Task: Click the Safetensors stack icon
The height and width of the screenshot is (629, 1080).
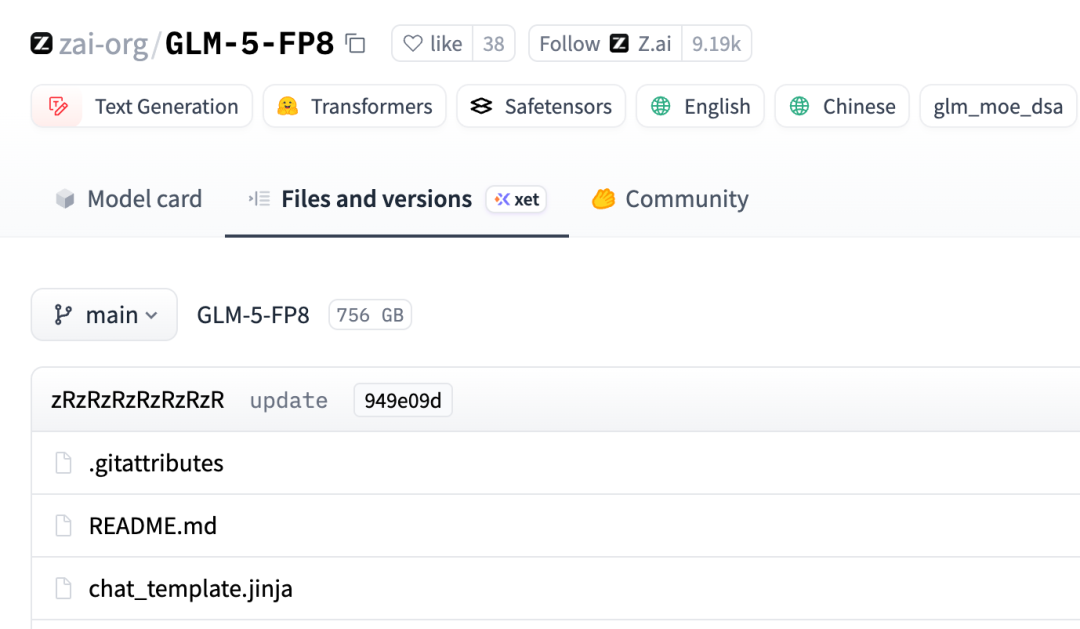Action: tap(481, 106)
